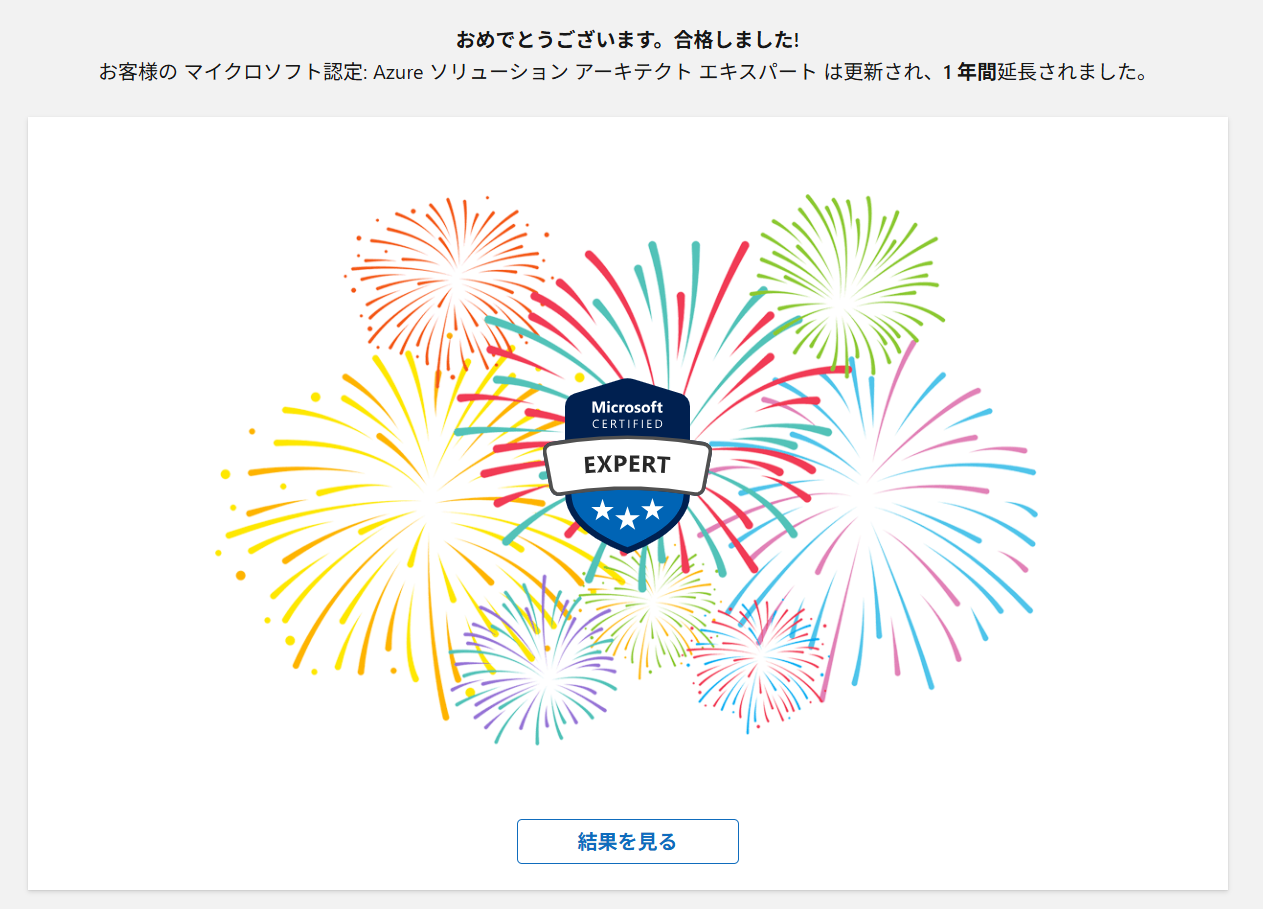The width and height of the screenshot is (1263, 909).
Task: Click the lime green firework burst
Action: point(846,283)
